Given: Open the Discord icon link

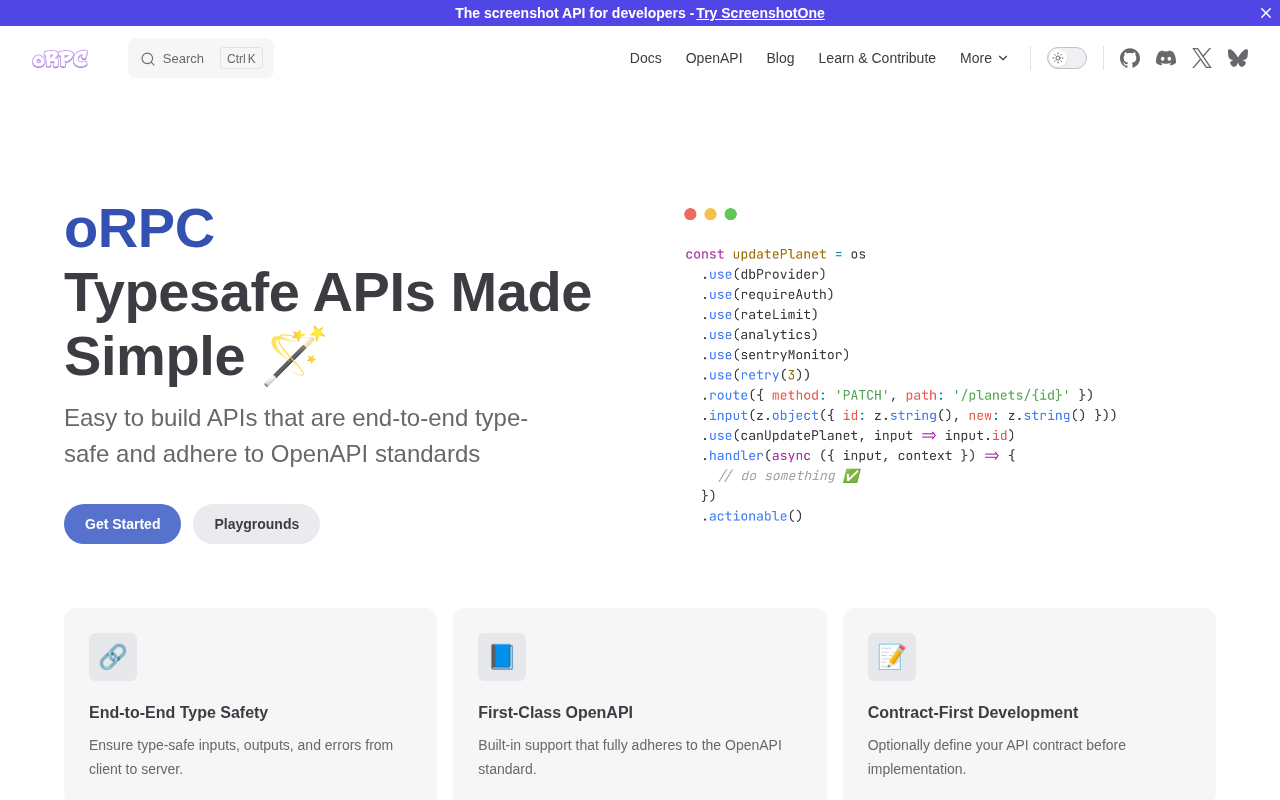Looking at the screenshot, I should click(x=1166, y=58).
